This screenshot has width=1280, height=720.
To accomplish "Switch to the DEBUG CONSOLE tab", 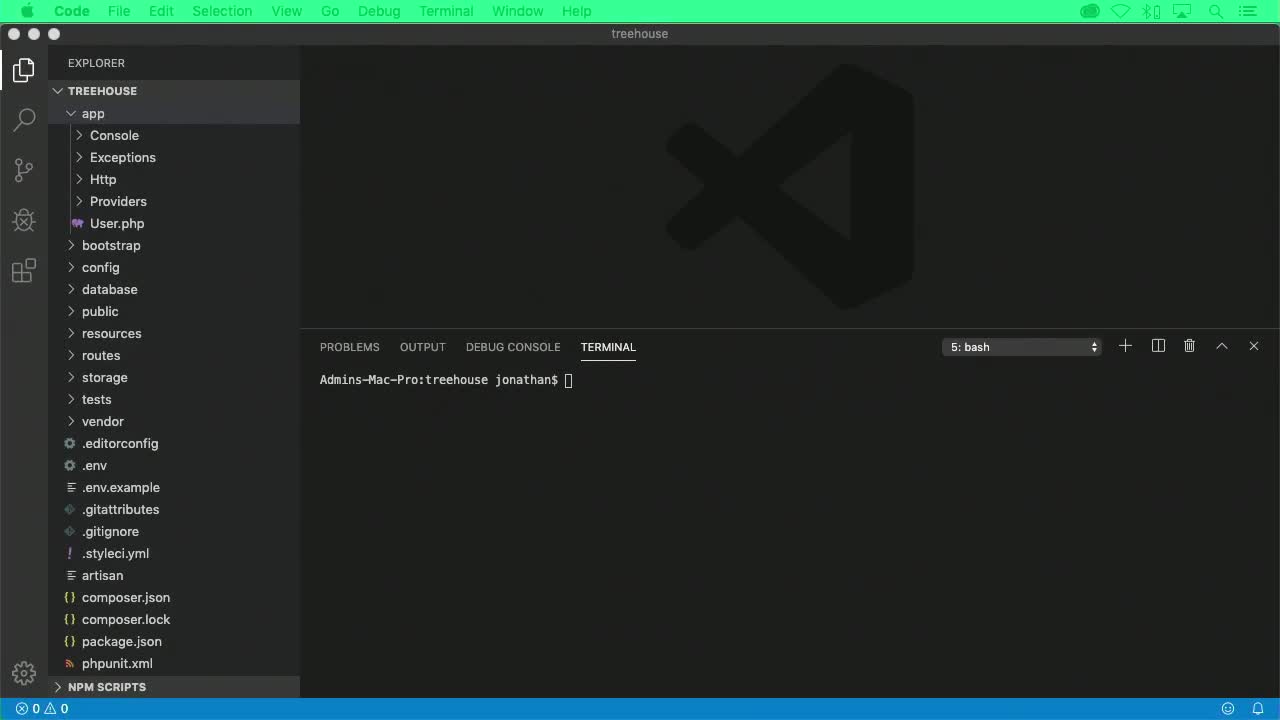I will pyautogui.click(x=513, y=347).
